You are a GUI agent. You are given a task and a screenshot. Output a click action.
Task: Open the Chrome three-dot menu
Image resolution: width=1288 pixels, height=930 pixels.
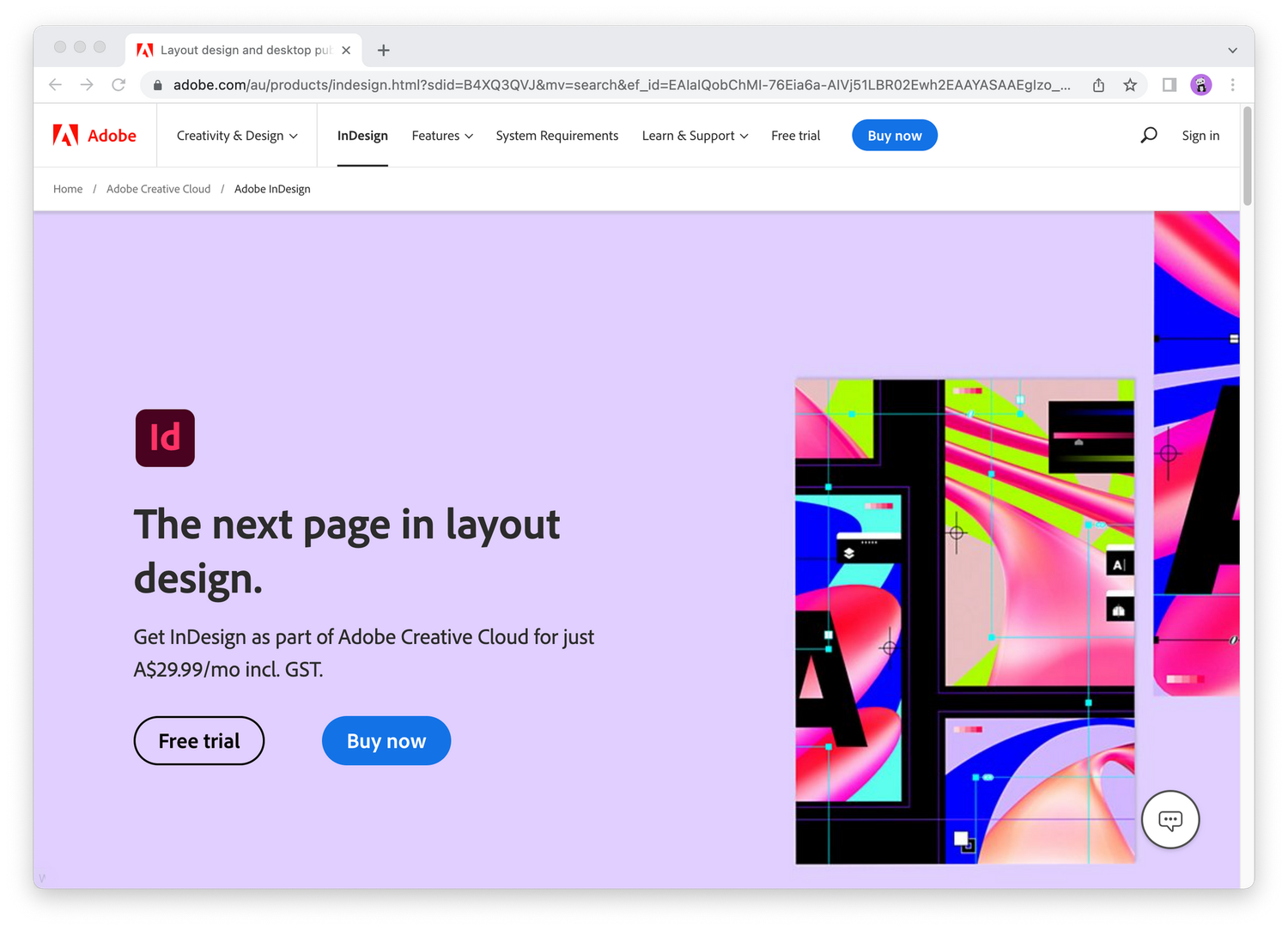point(1233,85)
